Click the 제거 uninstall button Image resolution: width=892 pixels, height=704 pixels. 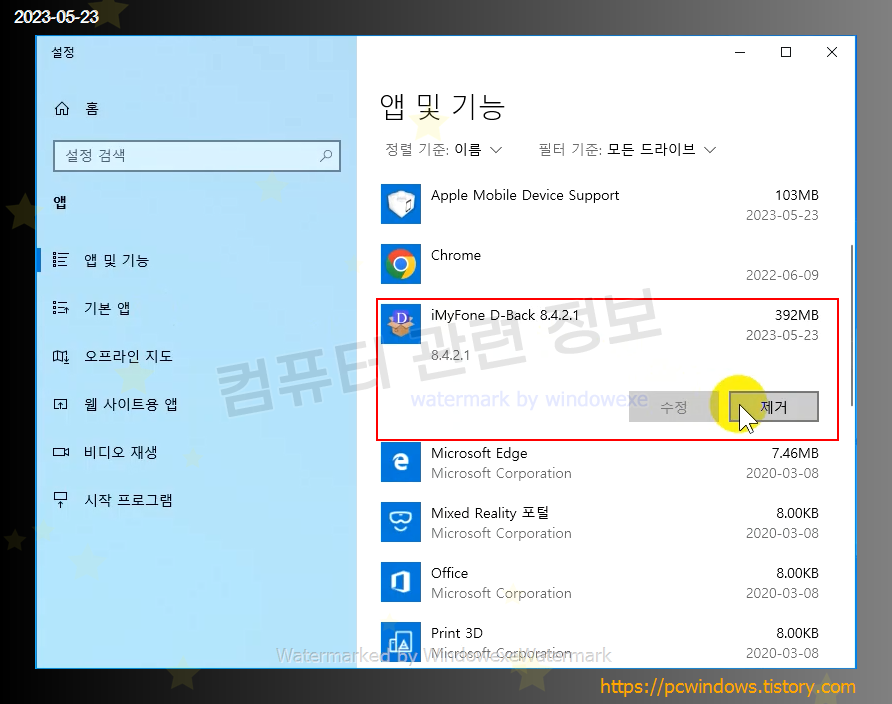[x=774, y=407]
